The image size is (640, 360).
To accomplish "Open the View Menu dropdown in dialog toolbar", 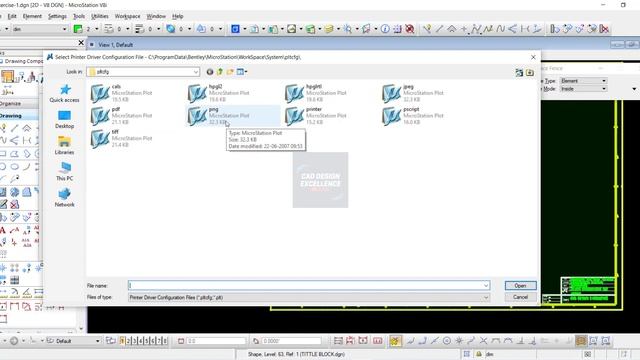I will click(x=242, y=72).
